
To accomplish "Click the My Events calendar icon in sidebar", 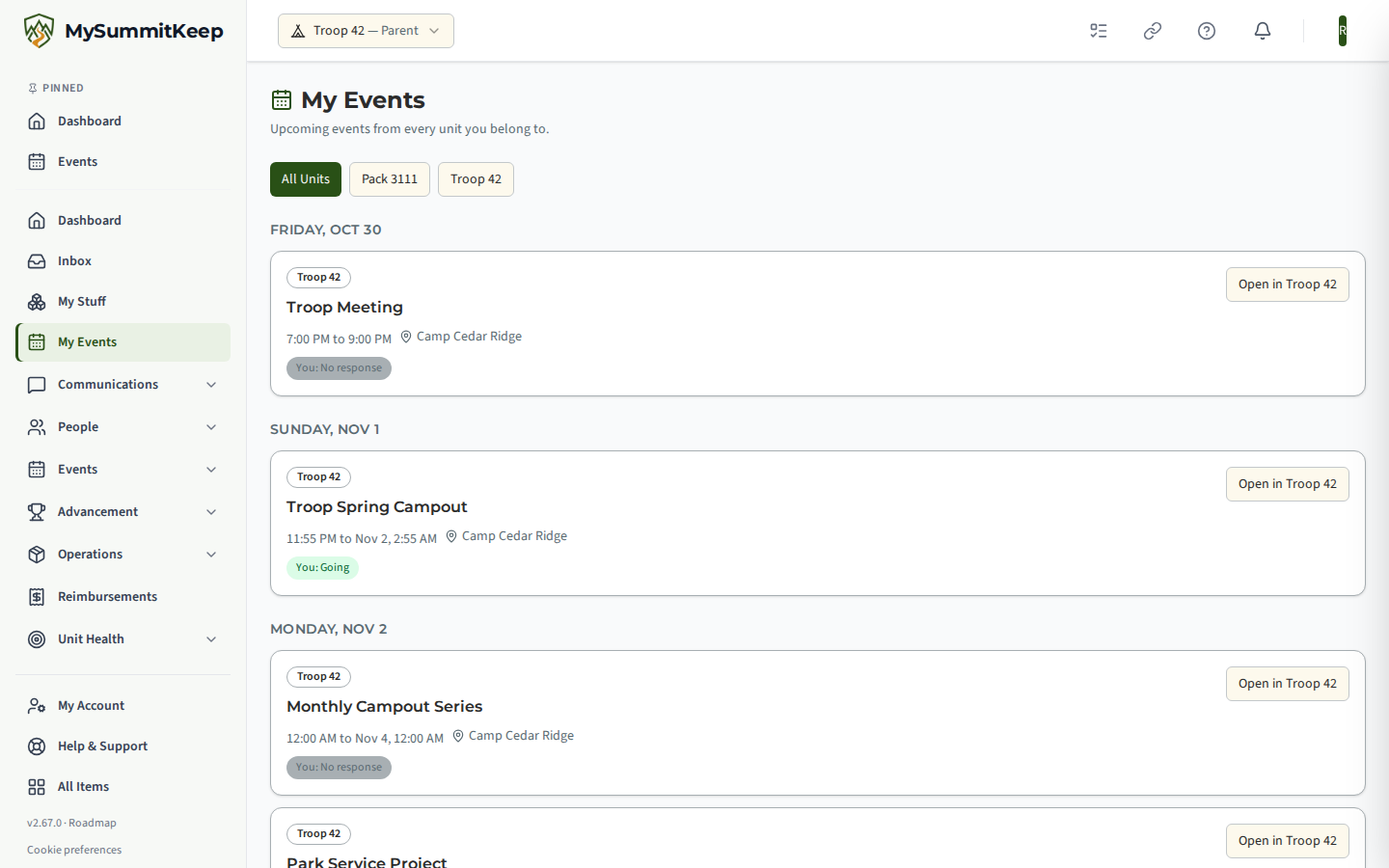I will point(37,342).
